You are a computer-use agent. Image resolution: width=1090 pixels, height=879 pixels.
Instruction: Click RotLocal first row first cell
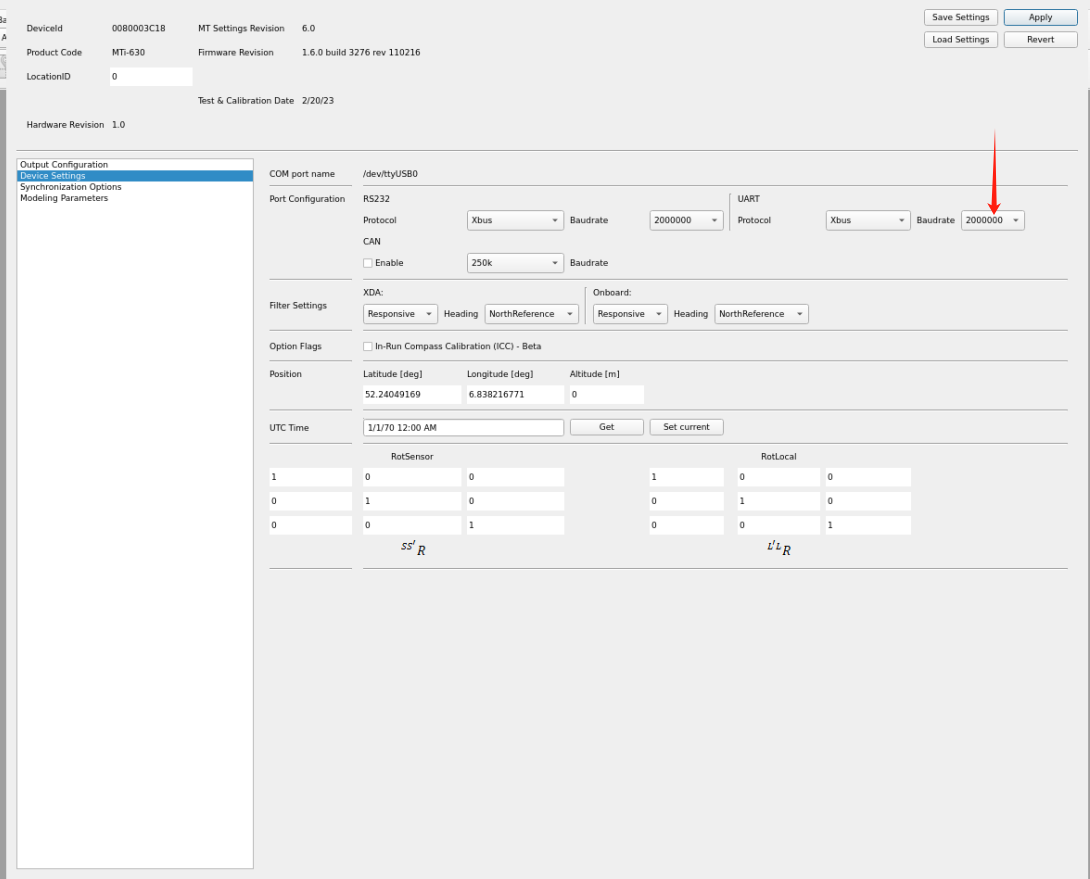686,477
